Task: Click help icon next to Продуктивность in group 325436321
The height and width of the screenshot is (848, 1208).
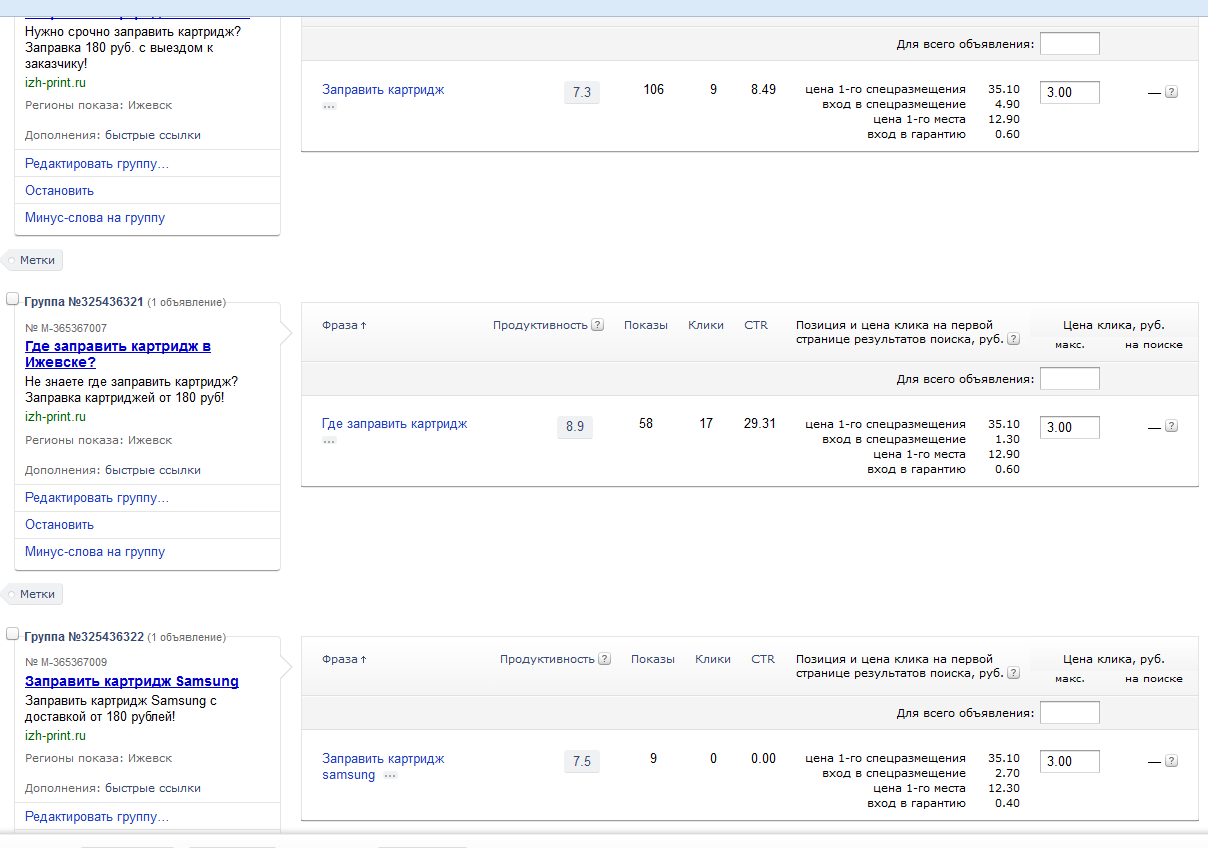Action: (x=597, y=325)
